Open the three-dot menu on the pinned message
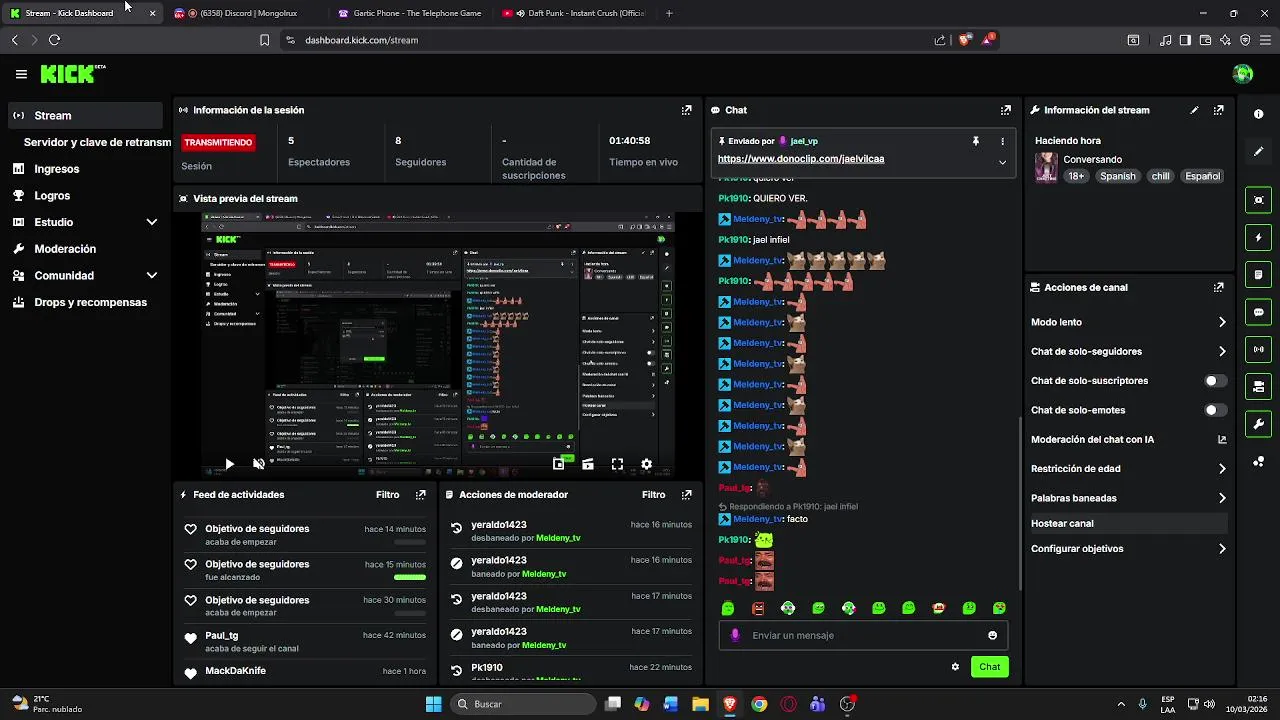This screenshot has width=1280, height=720. (x=1002, y=142)
